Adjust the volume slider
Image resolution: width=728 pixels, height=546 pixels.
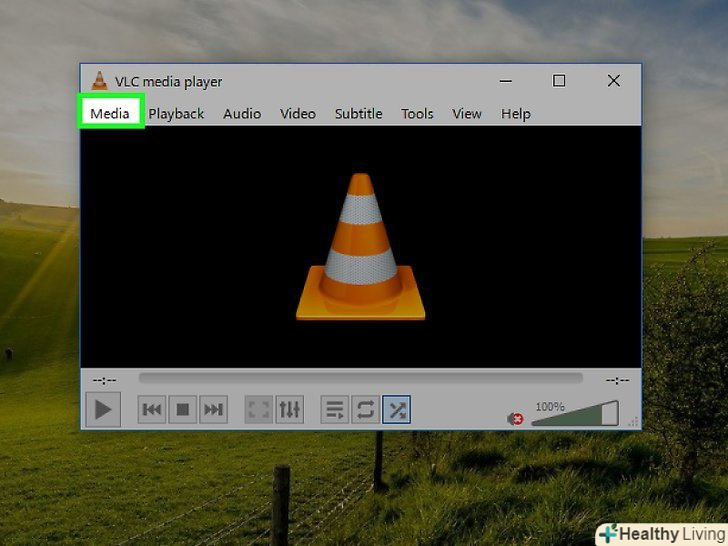coord(575,413)
